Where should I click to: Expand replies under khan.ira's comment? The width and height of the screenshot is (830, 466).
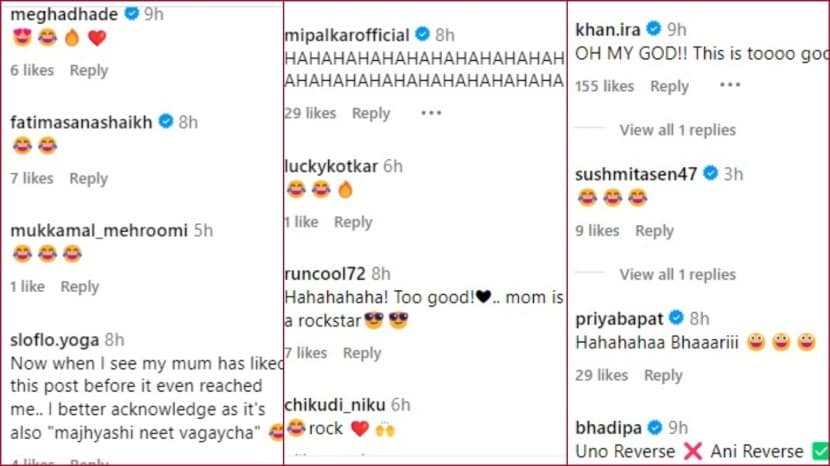coord(677,130)
